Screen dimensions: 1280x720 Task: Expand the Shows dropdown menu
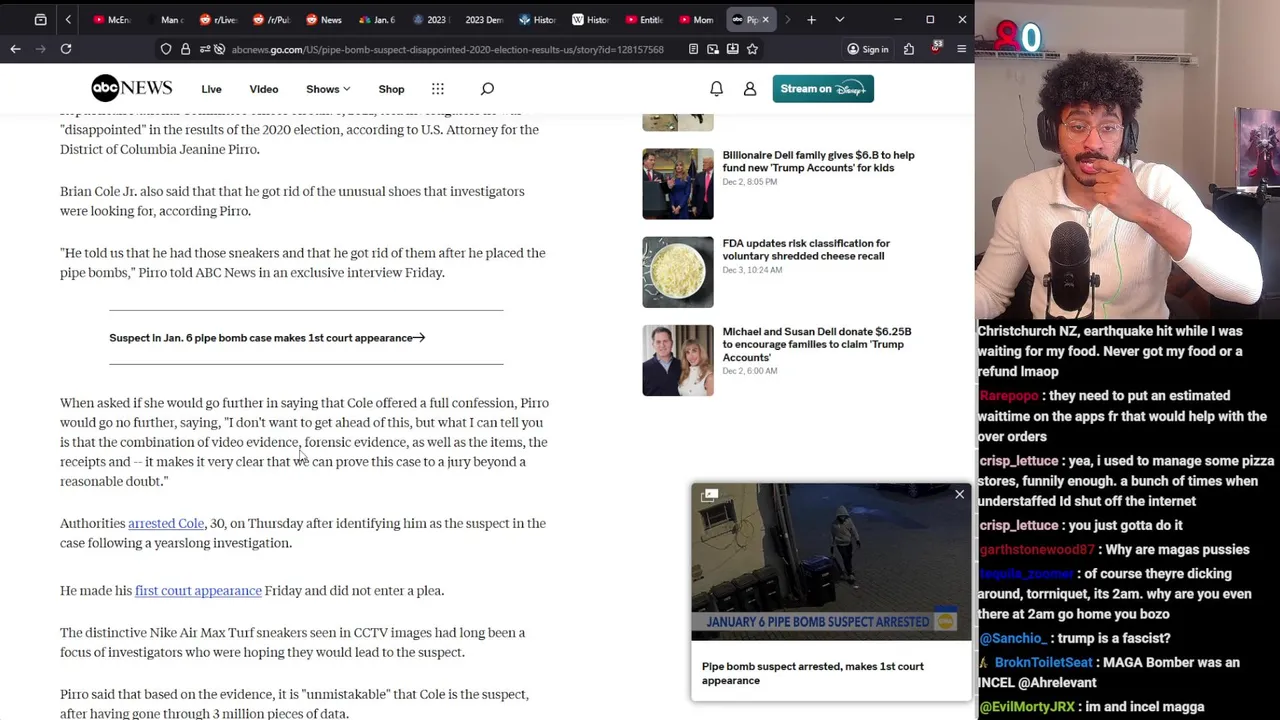pos(328,89)
